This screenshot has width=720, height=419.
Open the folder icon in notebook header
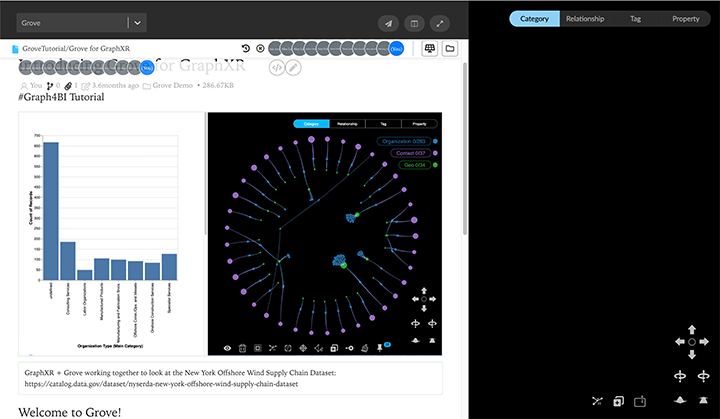tap(450, 48)
